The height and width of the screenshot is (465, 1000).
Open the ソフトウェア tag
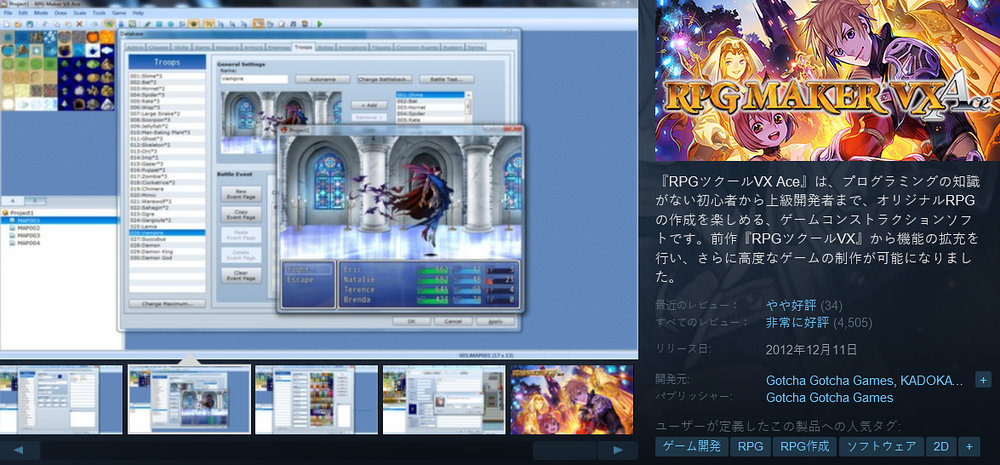click(881, 447)
